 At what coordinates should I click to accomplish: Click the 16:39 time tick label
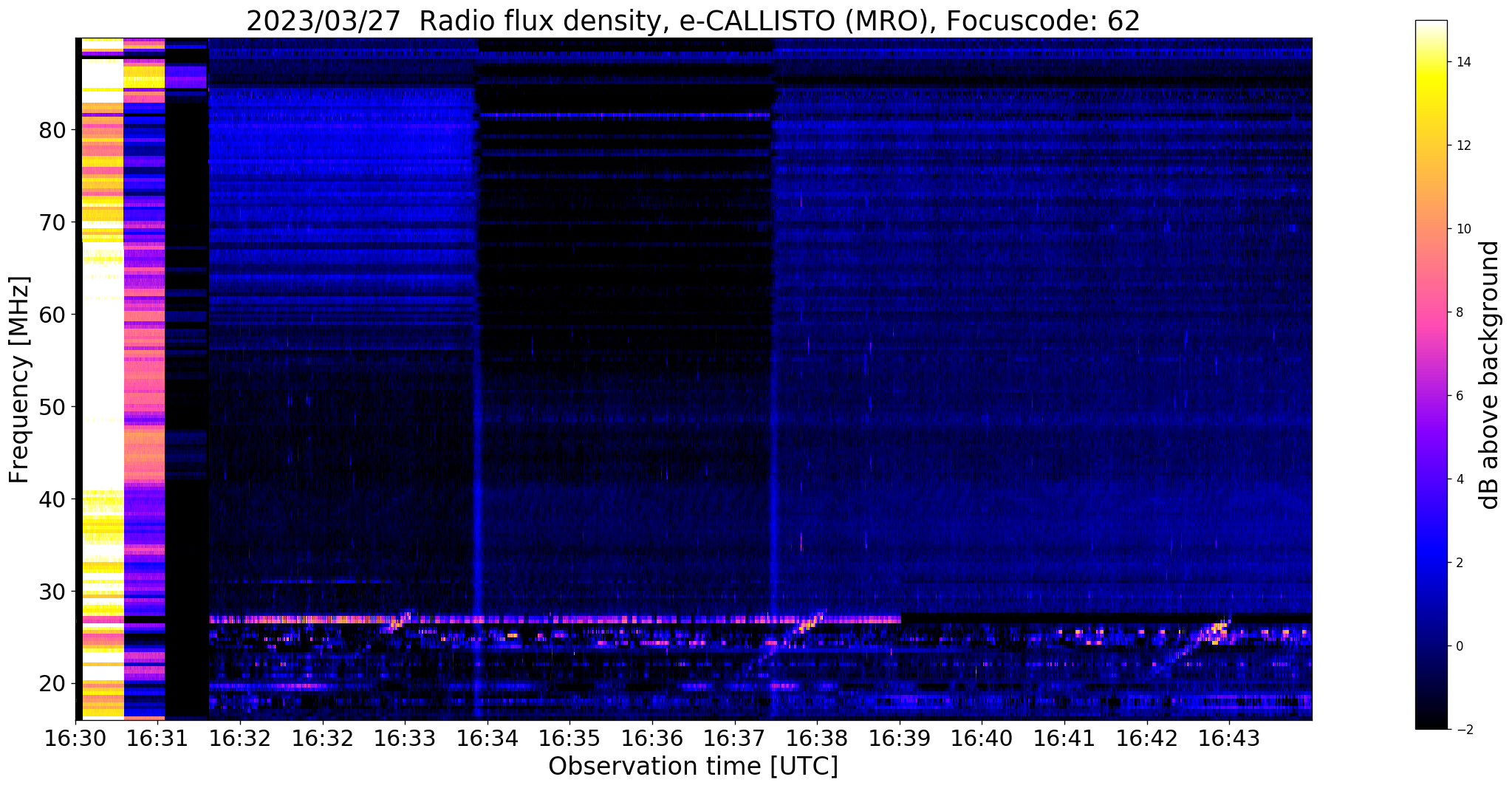pyautogui.click(x=899, y=738)
